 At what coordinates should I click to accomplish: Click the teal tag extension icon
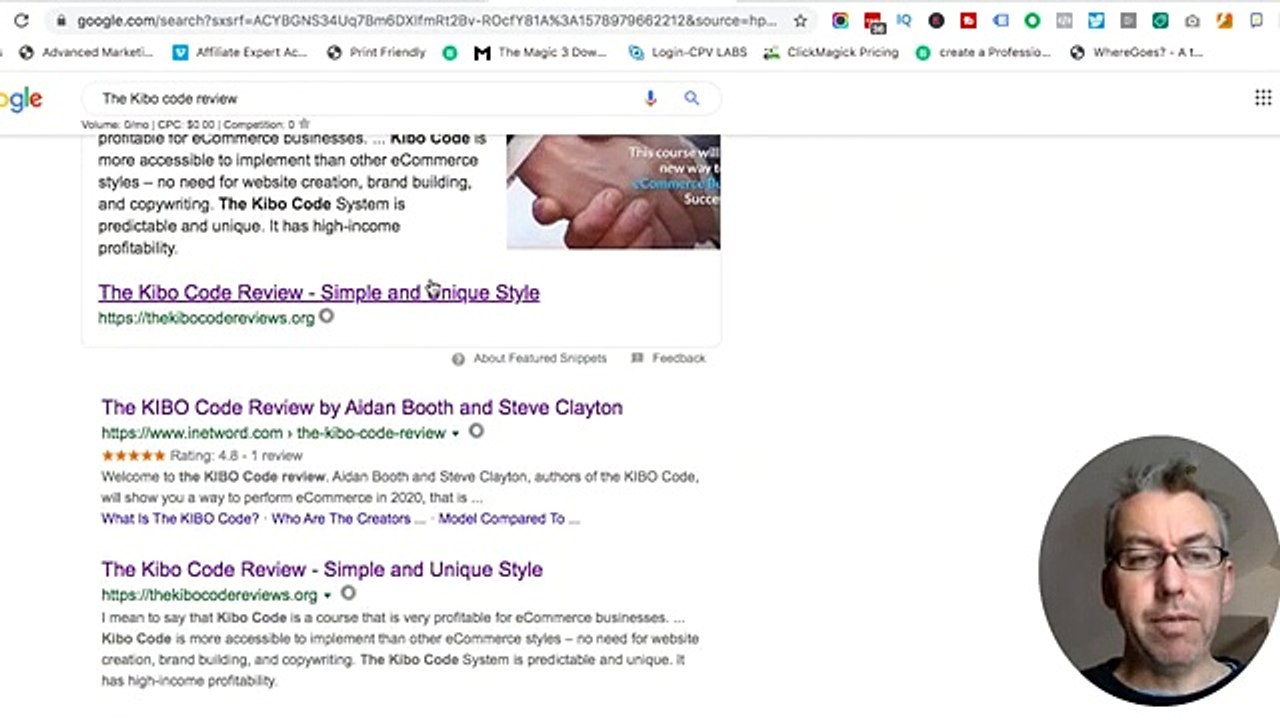coord(1160,20)
